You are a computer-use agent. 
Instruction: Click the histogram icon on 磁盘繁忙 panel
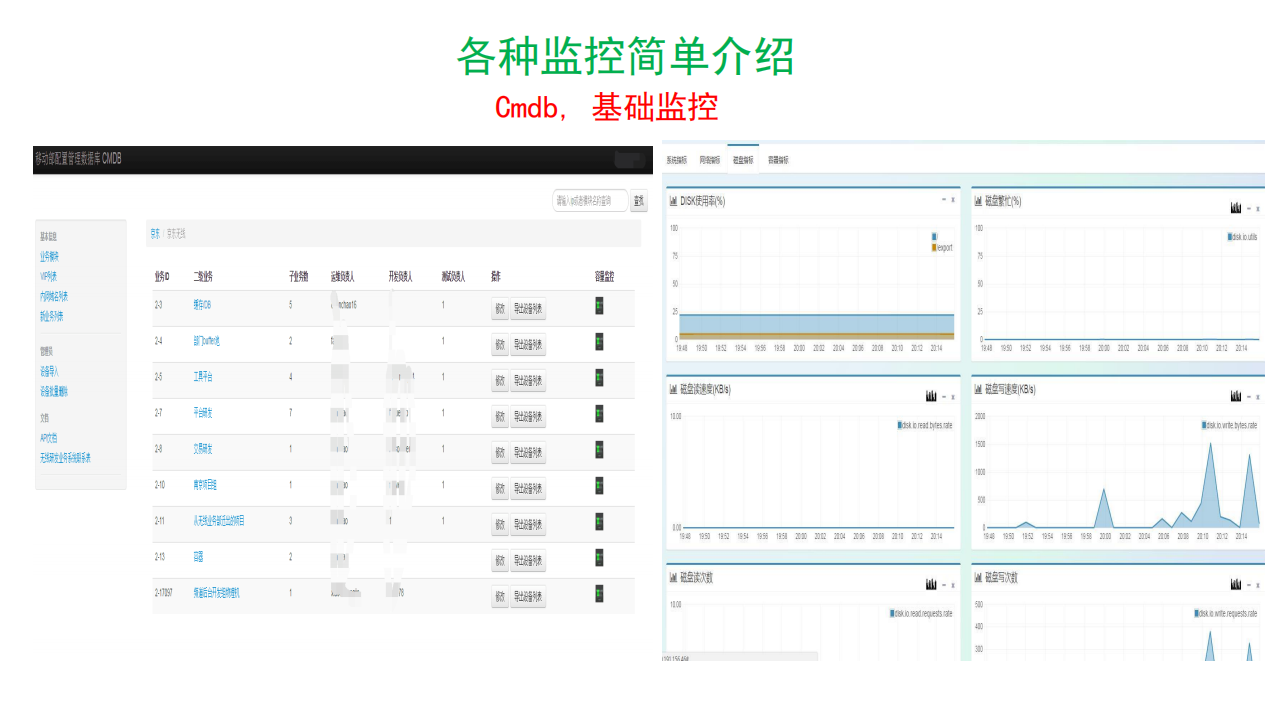click(1237, 208)
